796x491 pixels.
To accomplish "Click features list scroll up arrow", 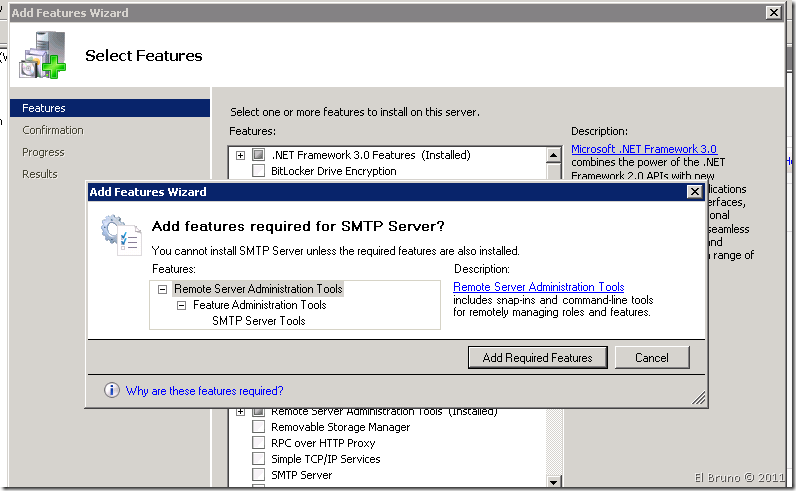I will (x=554, y=154).
